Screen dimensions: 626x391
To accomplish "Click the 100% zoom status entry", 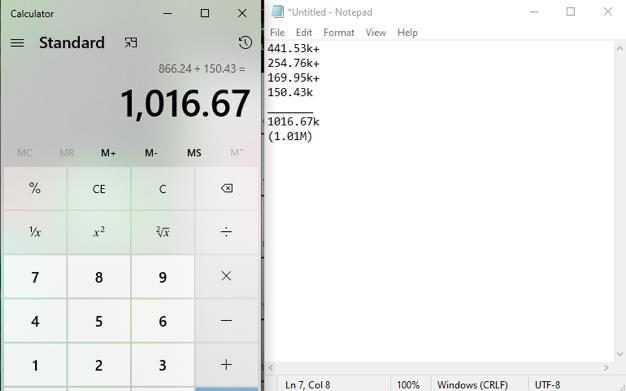I will [x=408, y=385].
